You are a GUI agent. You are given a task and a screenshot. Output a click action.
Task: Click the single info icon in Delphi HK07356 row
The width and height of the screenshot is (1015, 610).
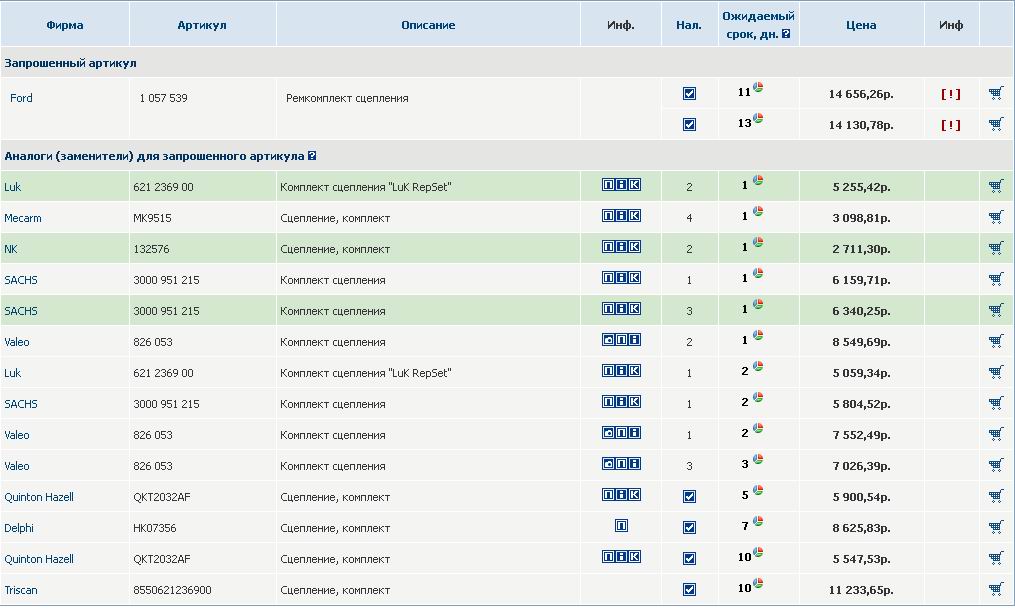coord(621,526)
